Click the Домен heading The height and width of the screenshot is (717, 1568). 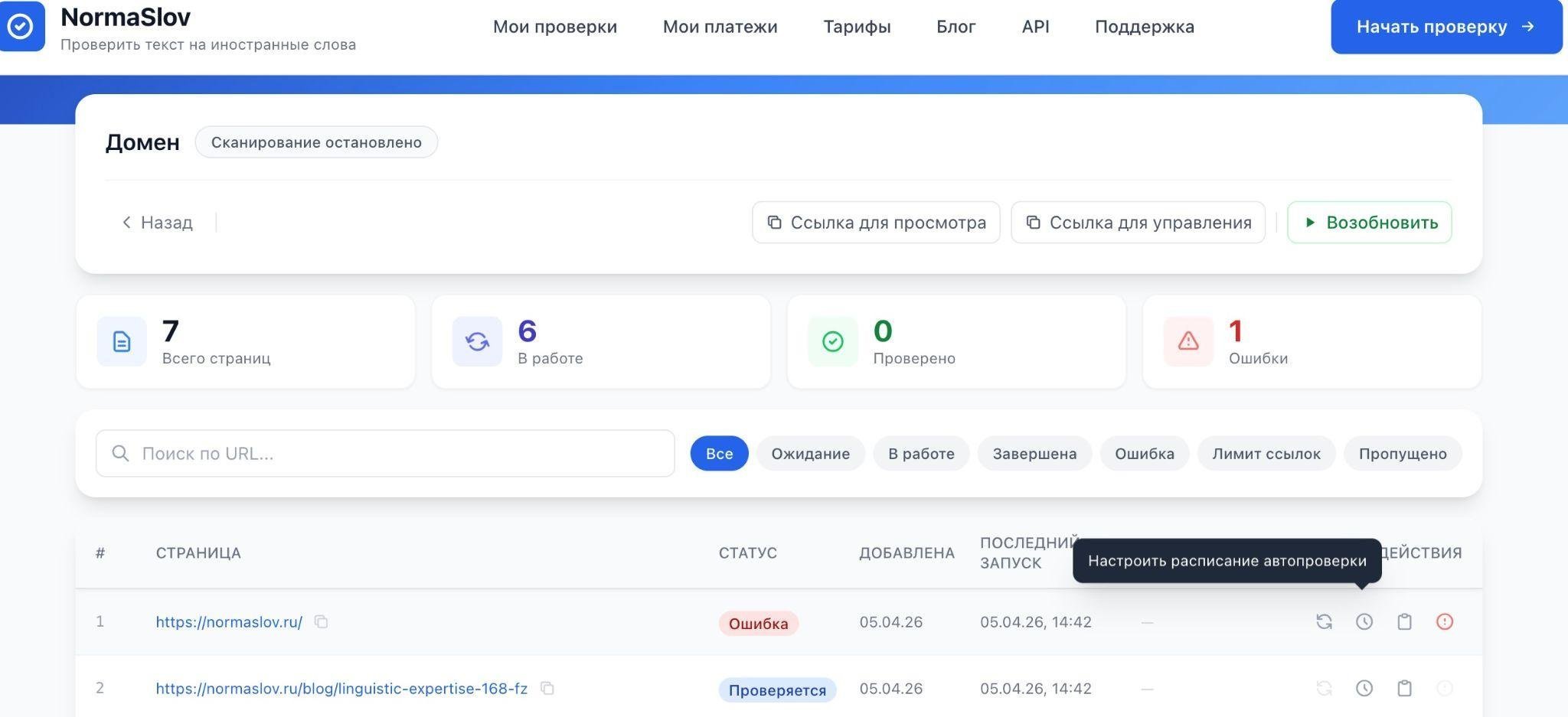pyautogui.click(x=142, y=142)
